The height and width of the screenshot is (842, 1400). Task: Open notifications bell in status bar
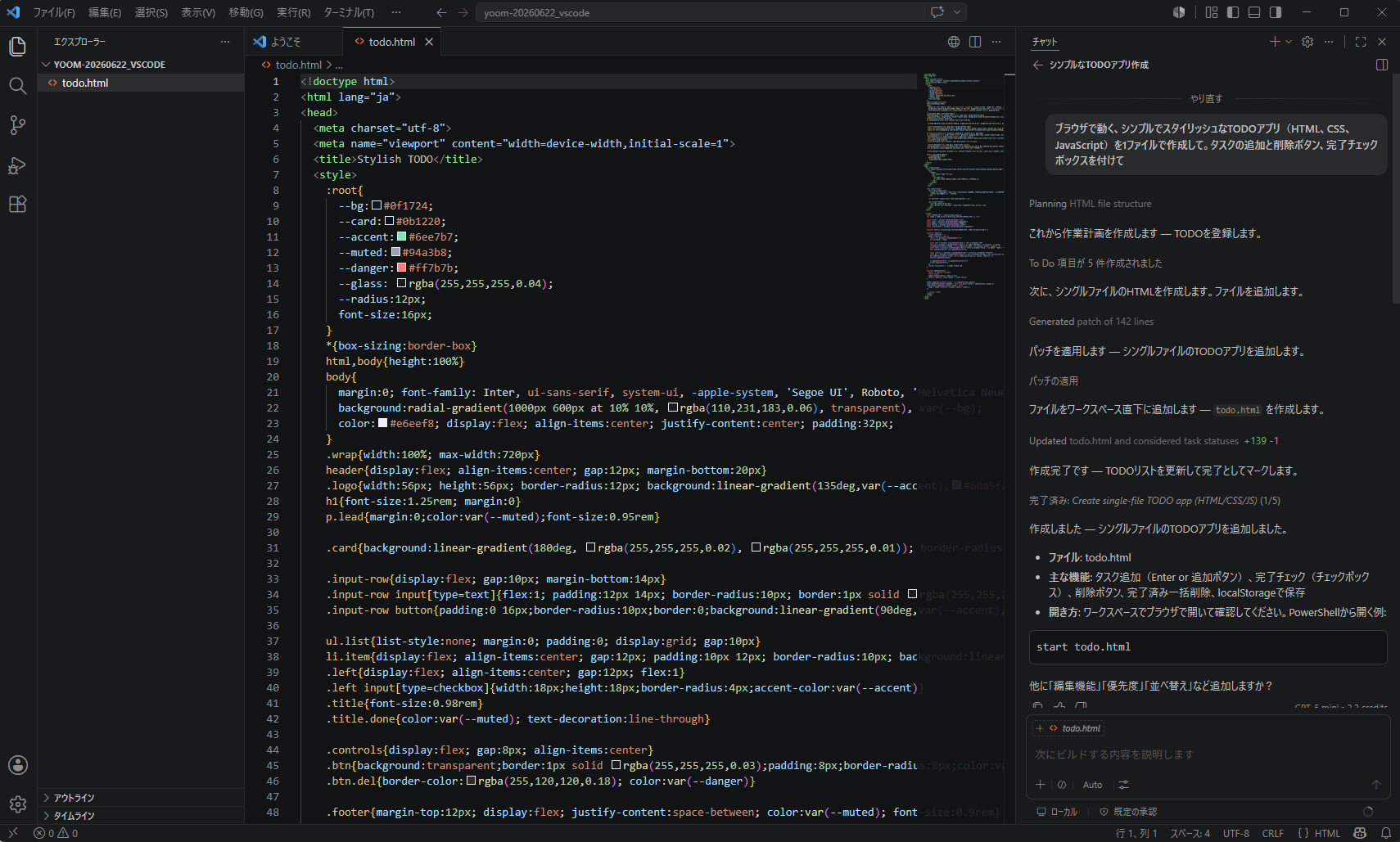[x=1386, y=833]
